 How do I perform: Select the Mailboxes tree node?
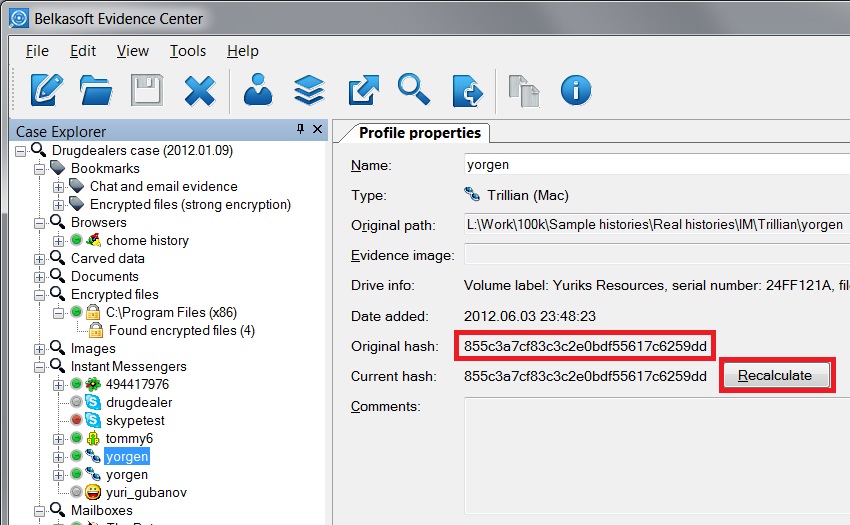[101, 510]
